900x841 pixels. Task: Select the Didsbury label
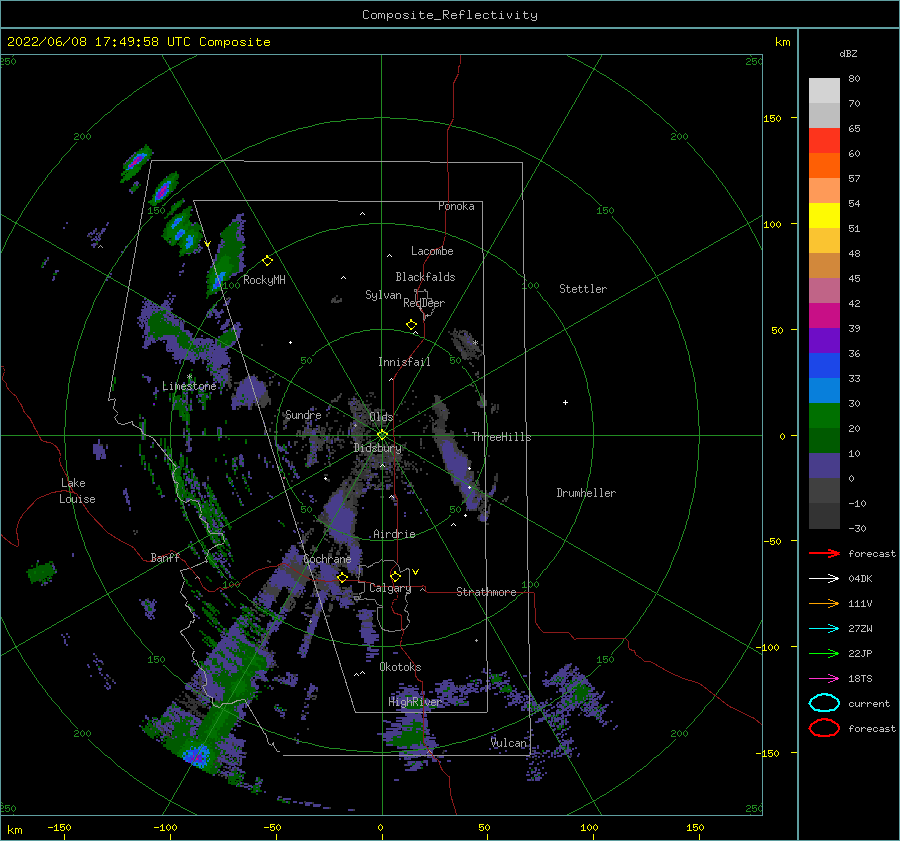click(378, 448)
